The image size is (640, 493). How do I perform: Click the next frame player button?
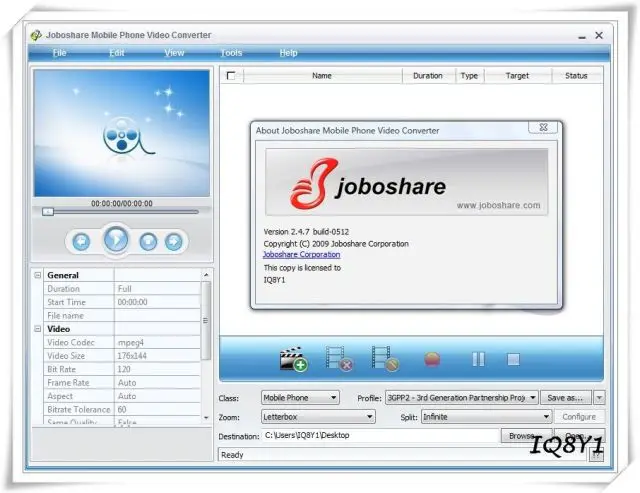[x=173, y=242]
